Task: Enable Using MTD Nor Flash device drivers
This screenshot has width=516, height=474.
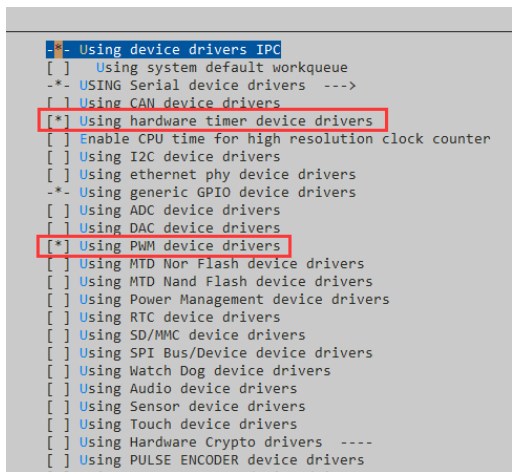Action: click(205, 264)
